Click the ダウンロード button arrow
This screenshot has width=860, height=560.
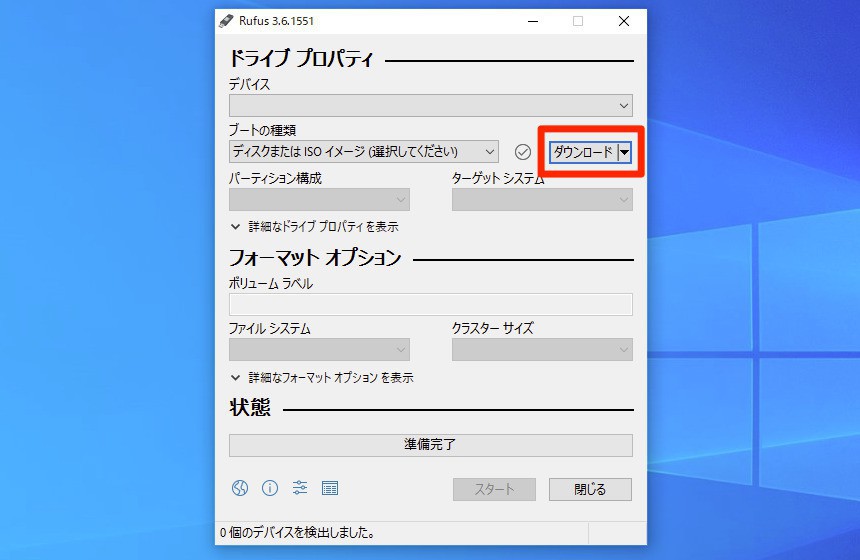[625, 152]
